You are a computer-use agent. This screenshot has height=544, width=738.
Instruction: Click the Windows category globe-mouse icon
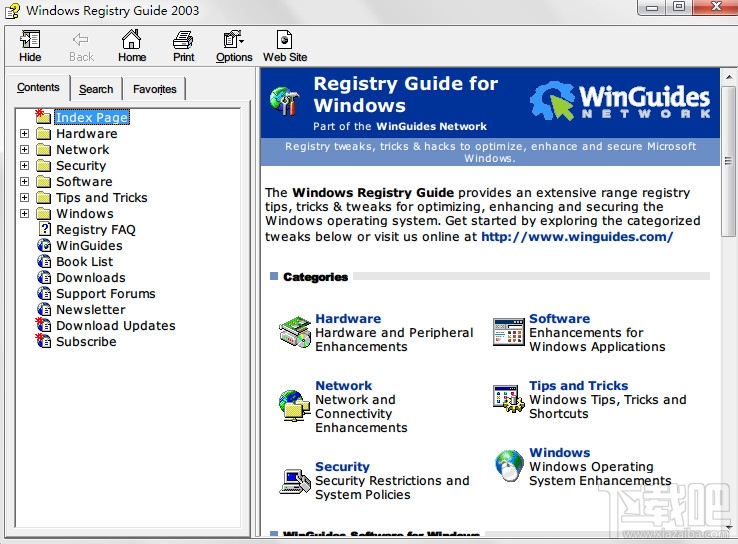(x=509, y=465)
